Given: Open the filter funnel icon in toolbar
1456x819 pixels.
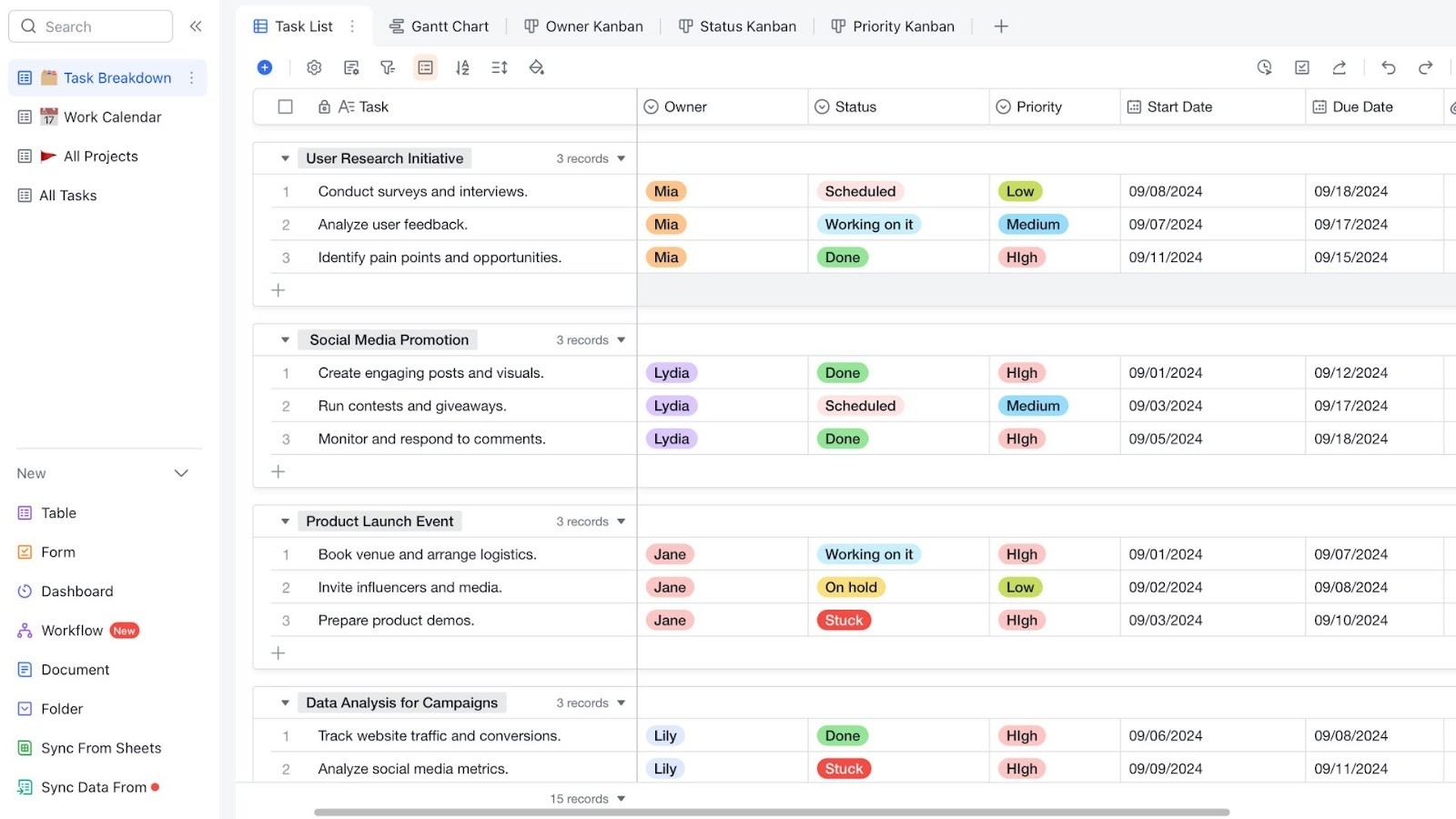Looking at the screenshot, I should pyautogui.click(x=388, y=67).
